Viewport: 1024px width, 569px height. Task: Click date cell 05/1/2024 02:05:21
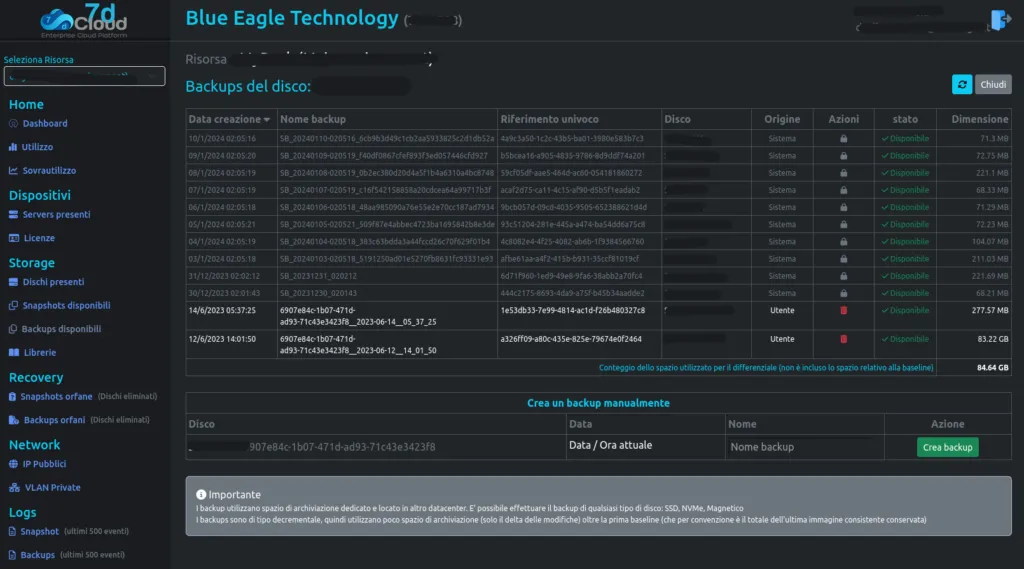click(x=222, y=225)
